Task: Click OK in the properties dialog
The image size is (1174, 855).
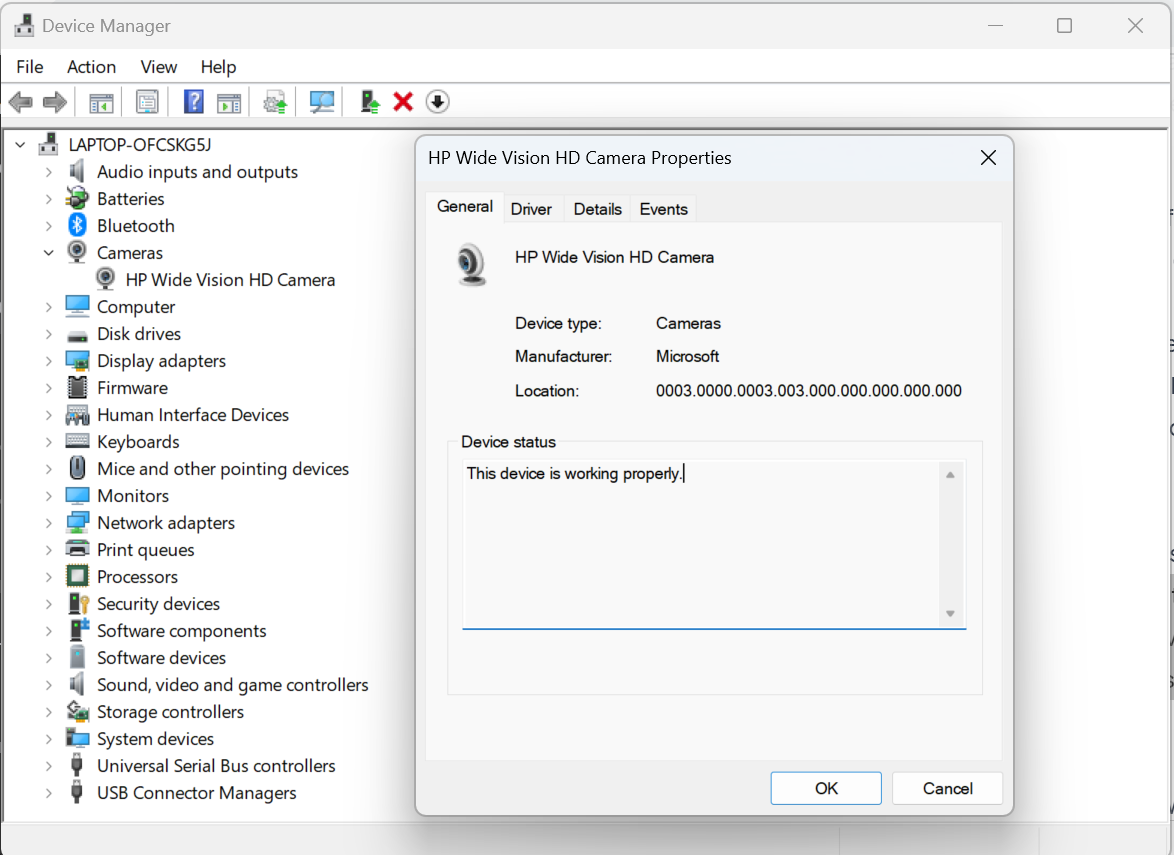Action: pyautogui.click(x=825, y=788)
